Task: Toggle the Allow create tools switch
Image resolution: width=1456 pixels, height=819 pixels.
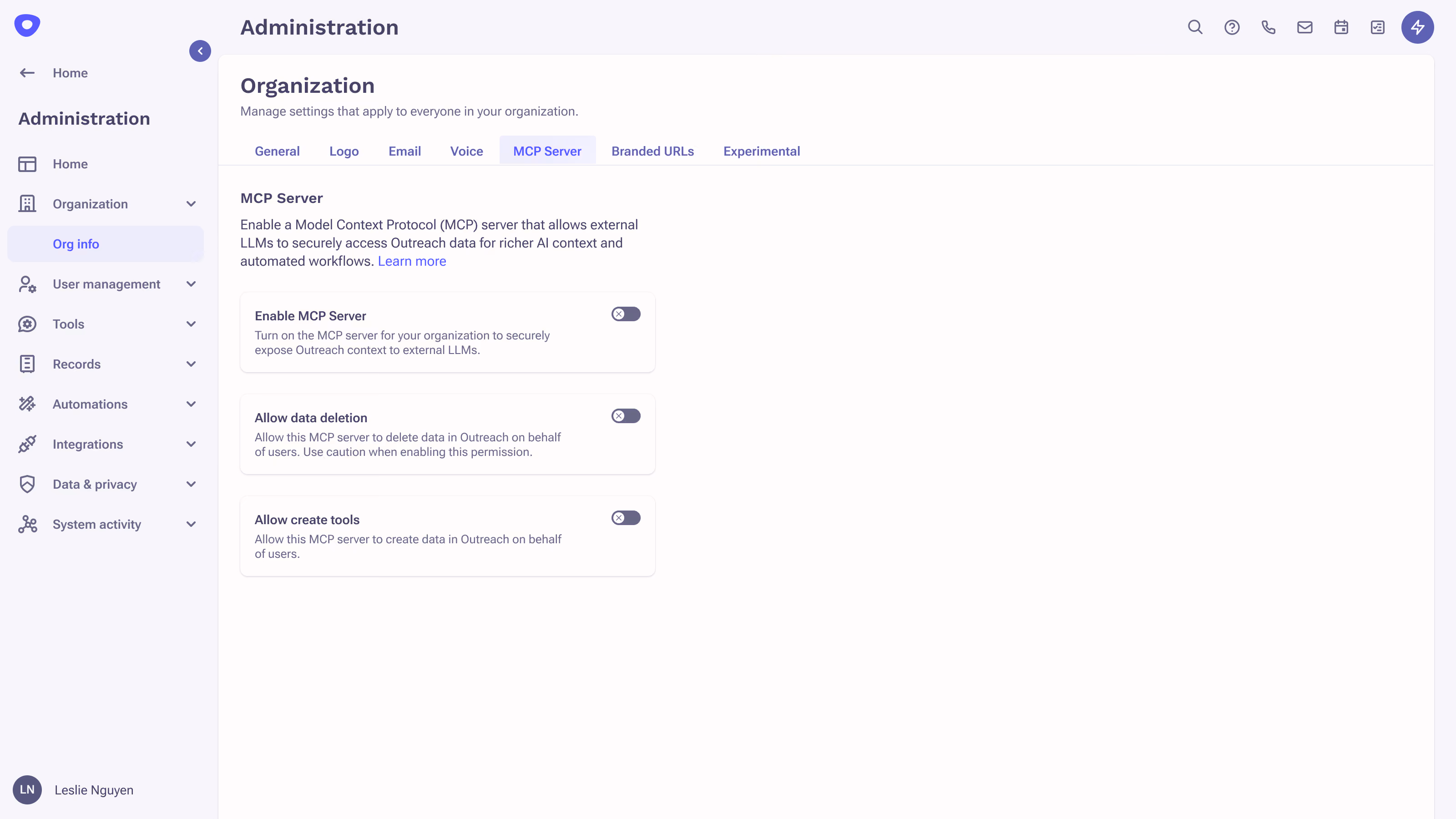Action: 626,518
